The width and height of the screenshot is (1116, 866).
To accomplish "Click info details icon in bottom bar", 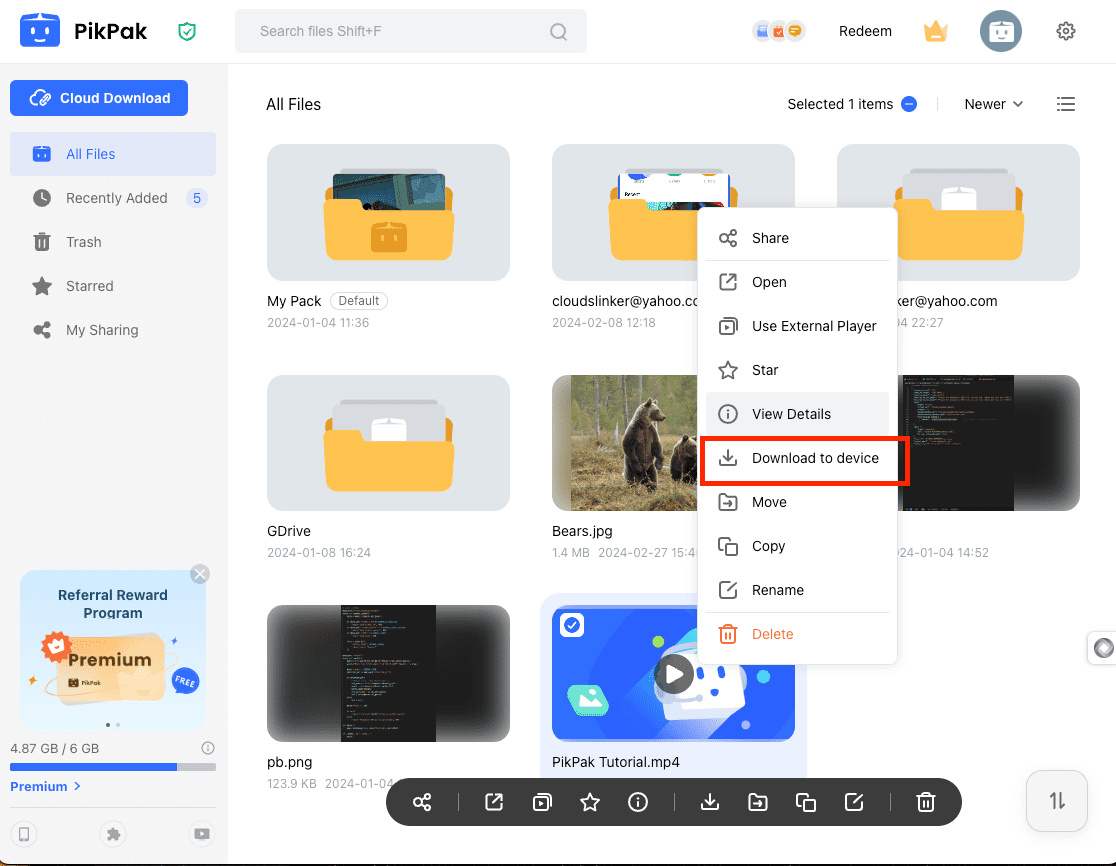I will click(x=638, y=803).
